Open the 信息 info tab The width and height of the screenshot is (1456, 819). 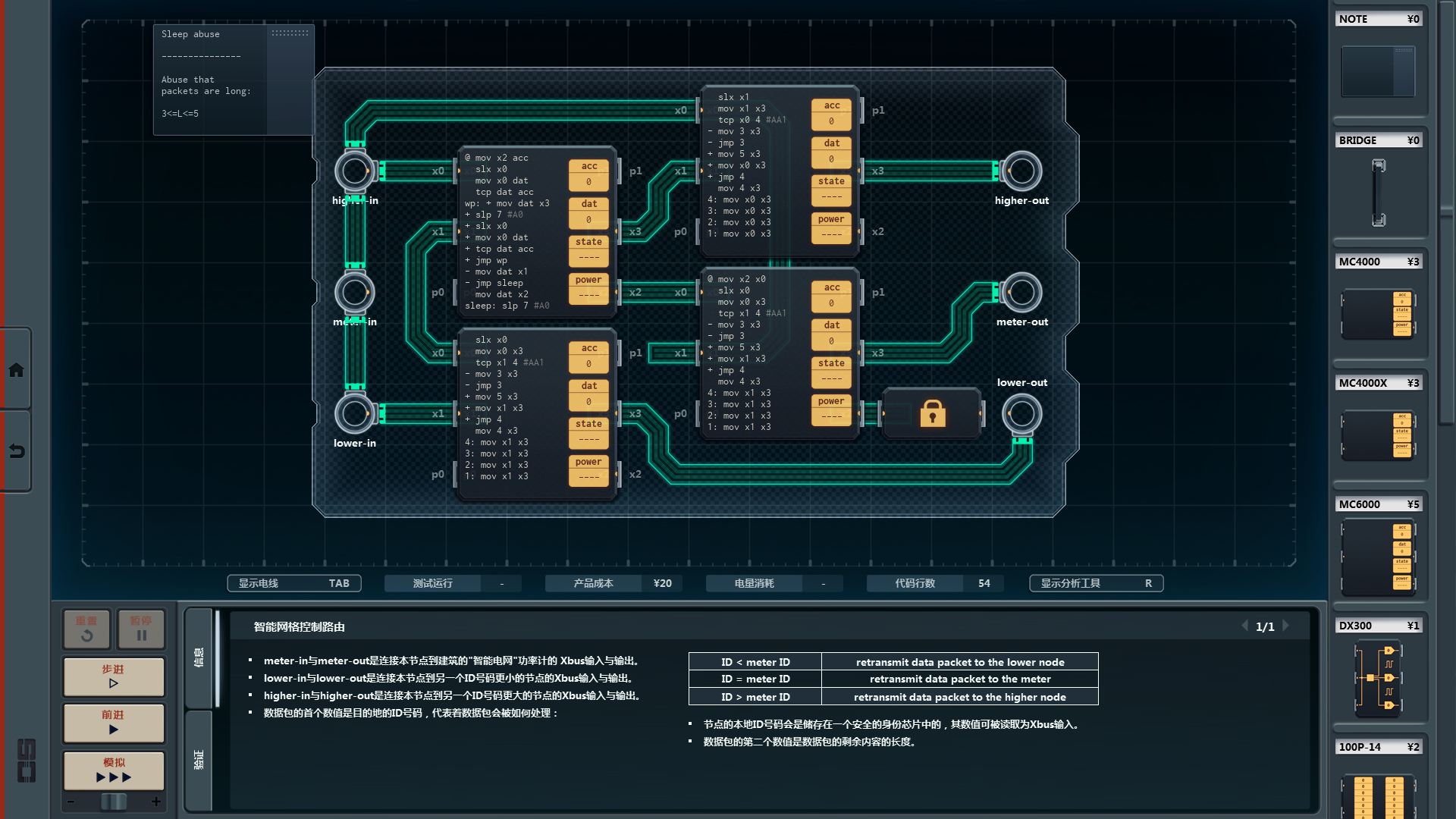click(199, 657)
